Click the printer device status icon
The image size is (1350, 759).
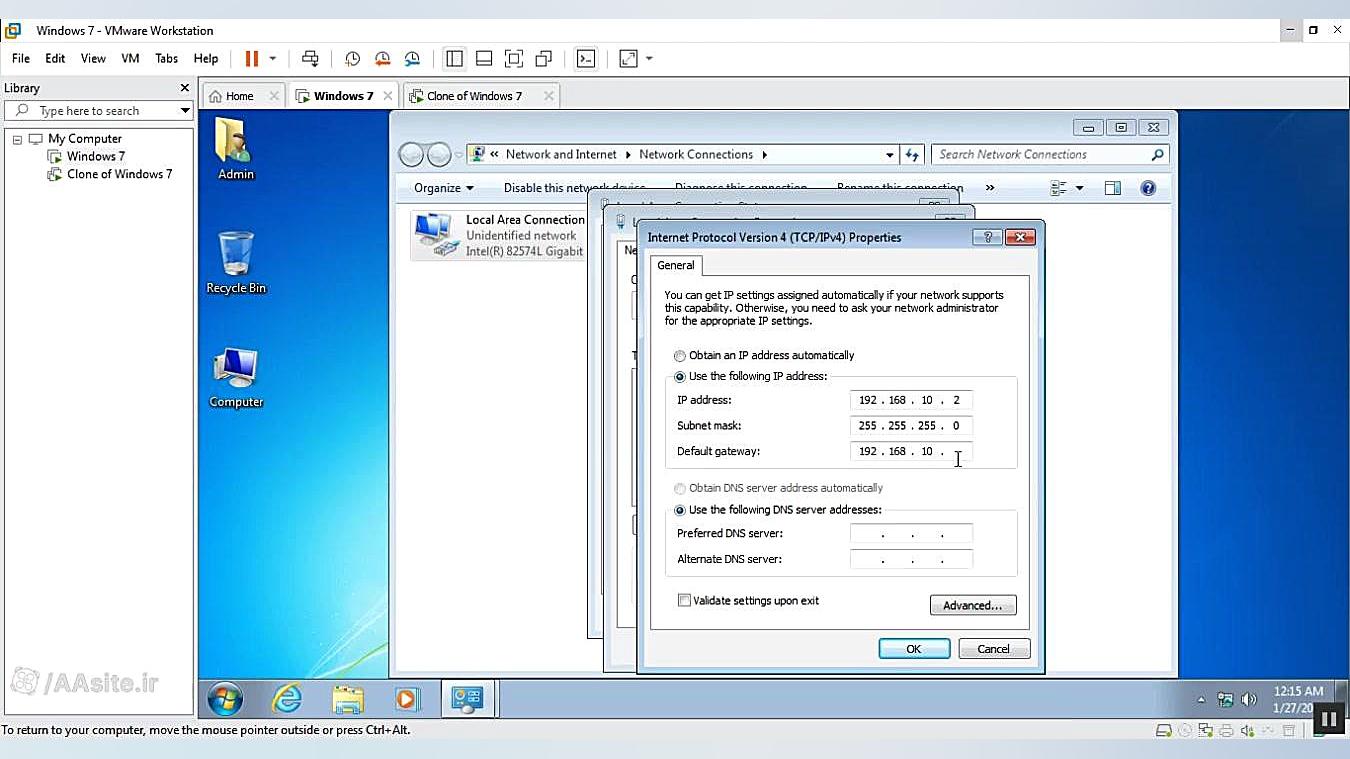[x=1227, y=731]
